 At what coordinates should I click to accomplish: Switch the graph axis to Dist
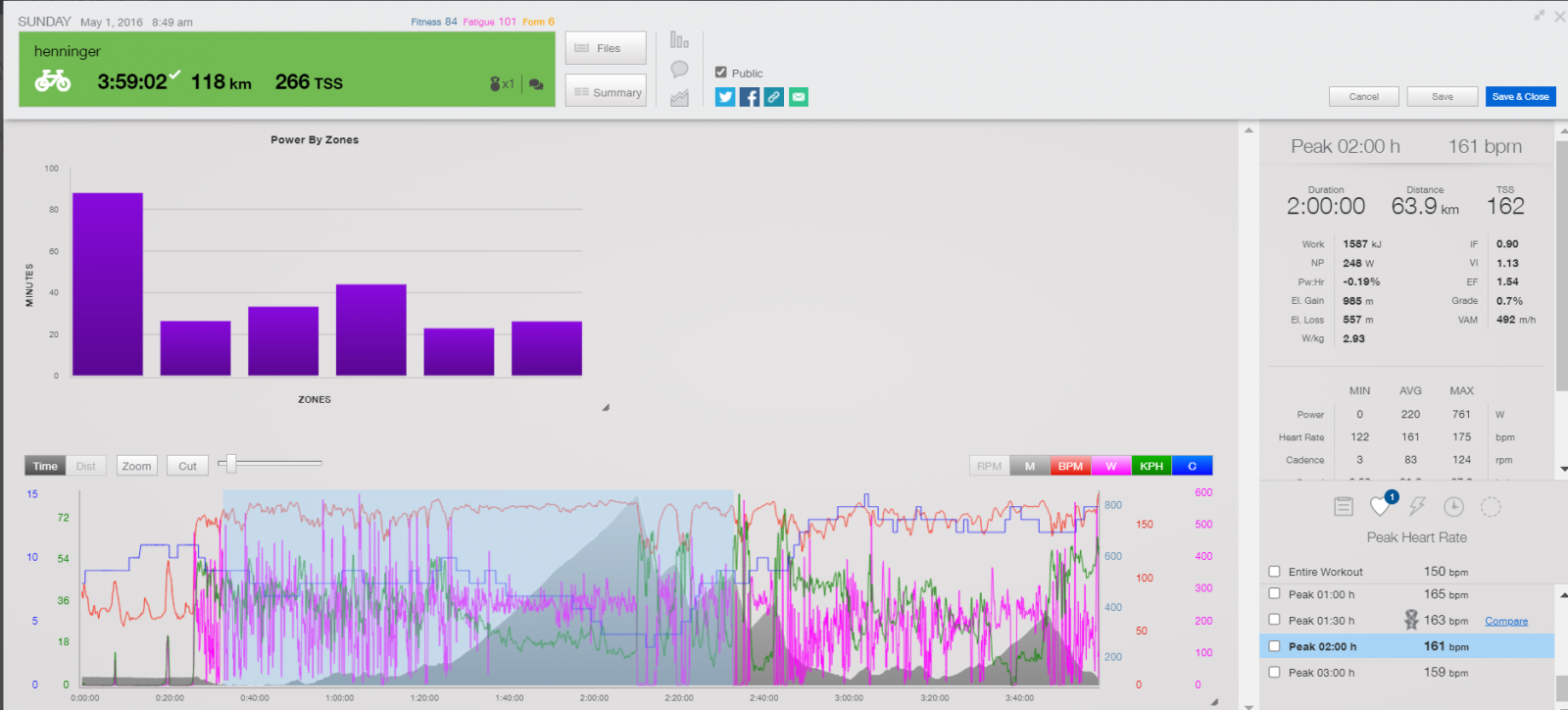(86, 466)
